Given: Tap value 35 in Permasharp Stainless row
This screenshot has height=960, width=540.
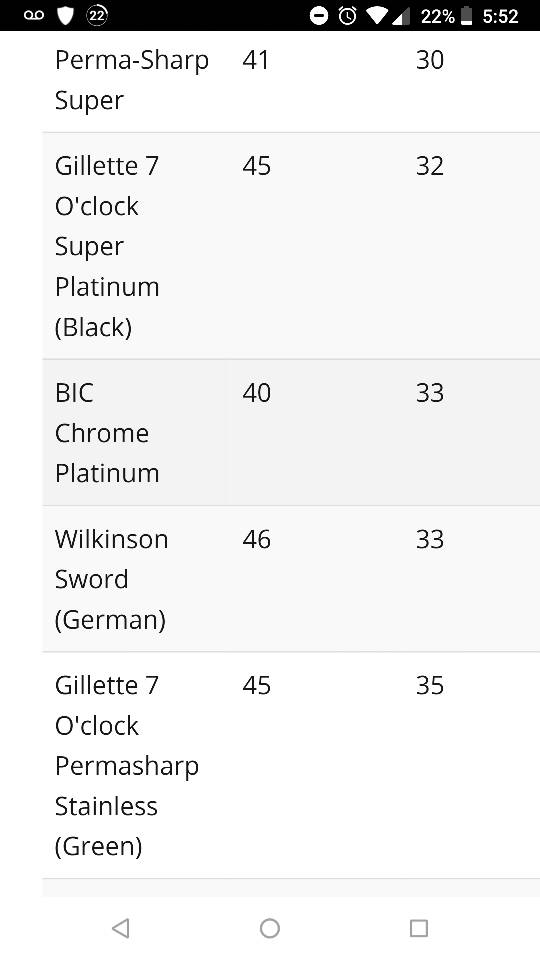Looking at the screenshot, I should point(430,686).
